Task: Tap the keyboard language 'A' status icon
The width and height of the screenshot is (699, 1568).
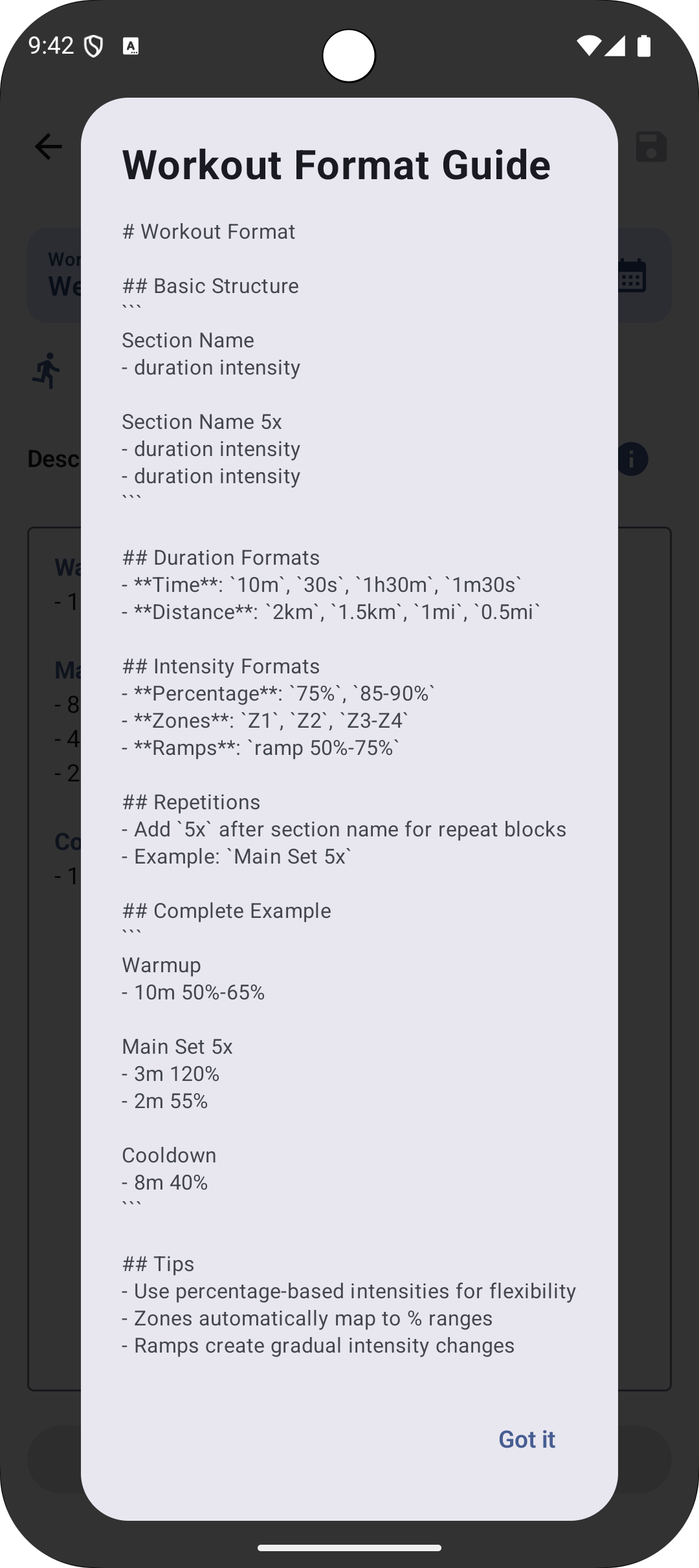Action: [x=131, y=46]
